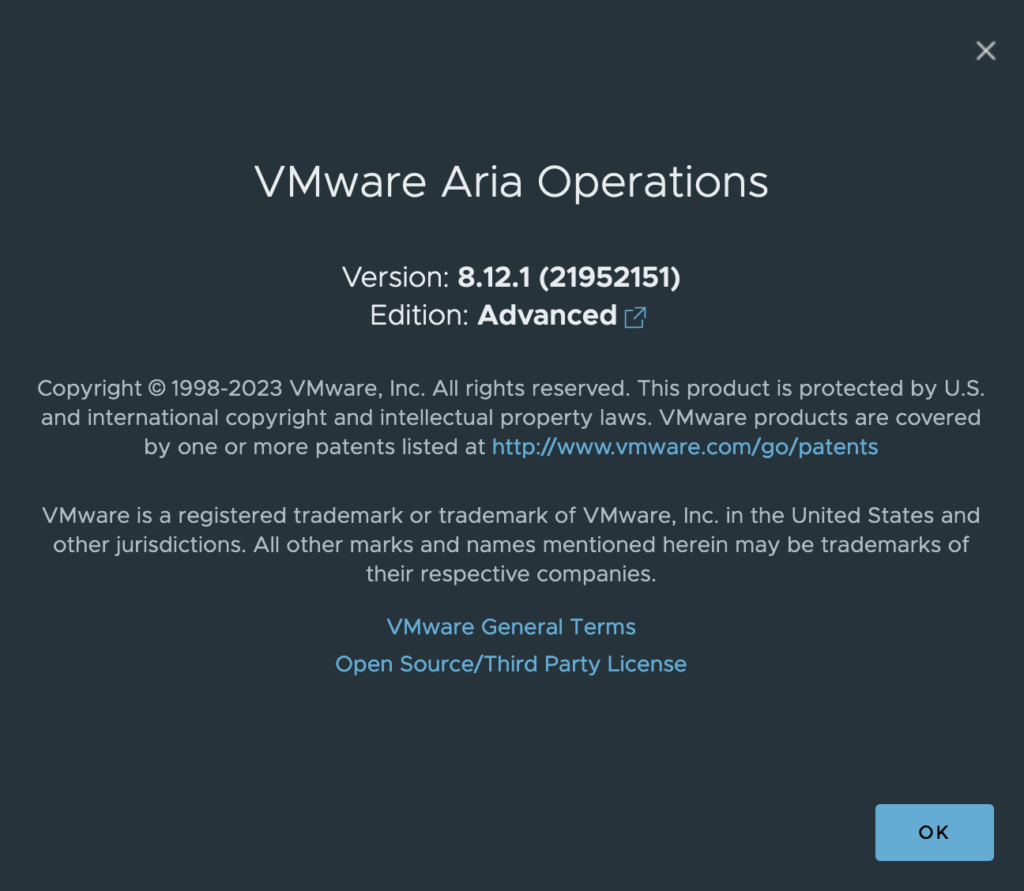The width and height of the screenshot is (1024, 891).
Task: Click the "their respective companies" line
Action: 511,575
